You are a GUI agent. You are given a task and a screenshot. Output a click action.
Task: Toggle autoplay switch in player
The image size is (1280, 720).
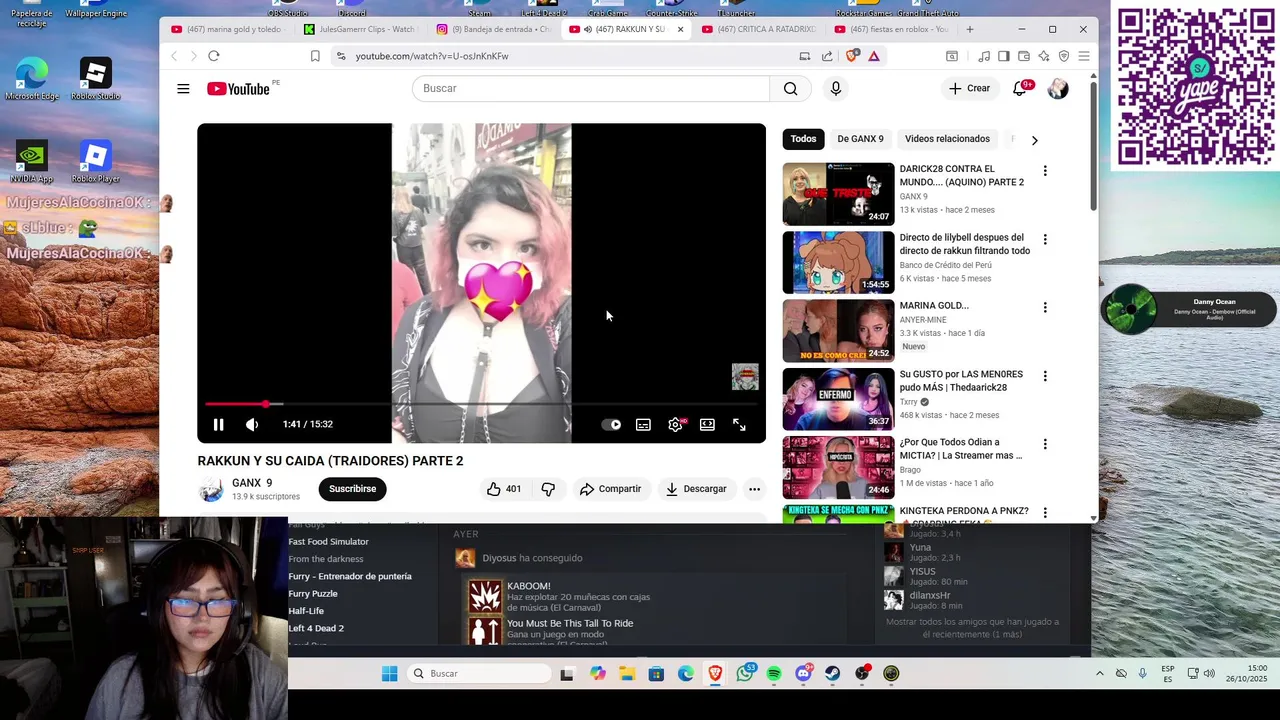tap(611, 424)
